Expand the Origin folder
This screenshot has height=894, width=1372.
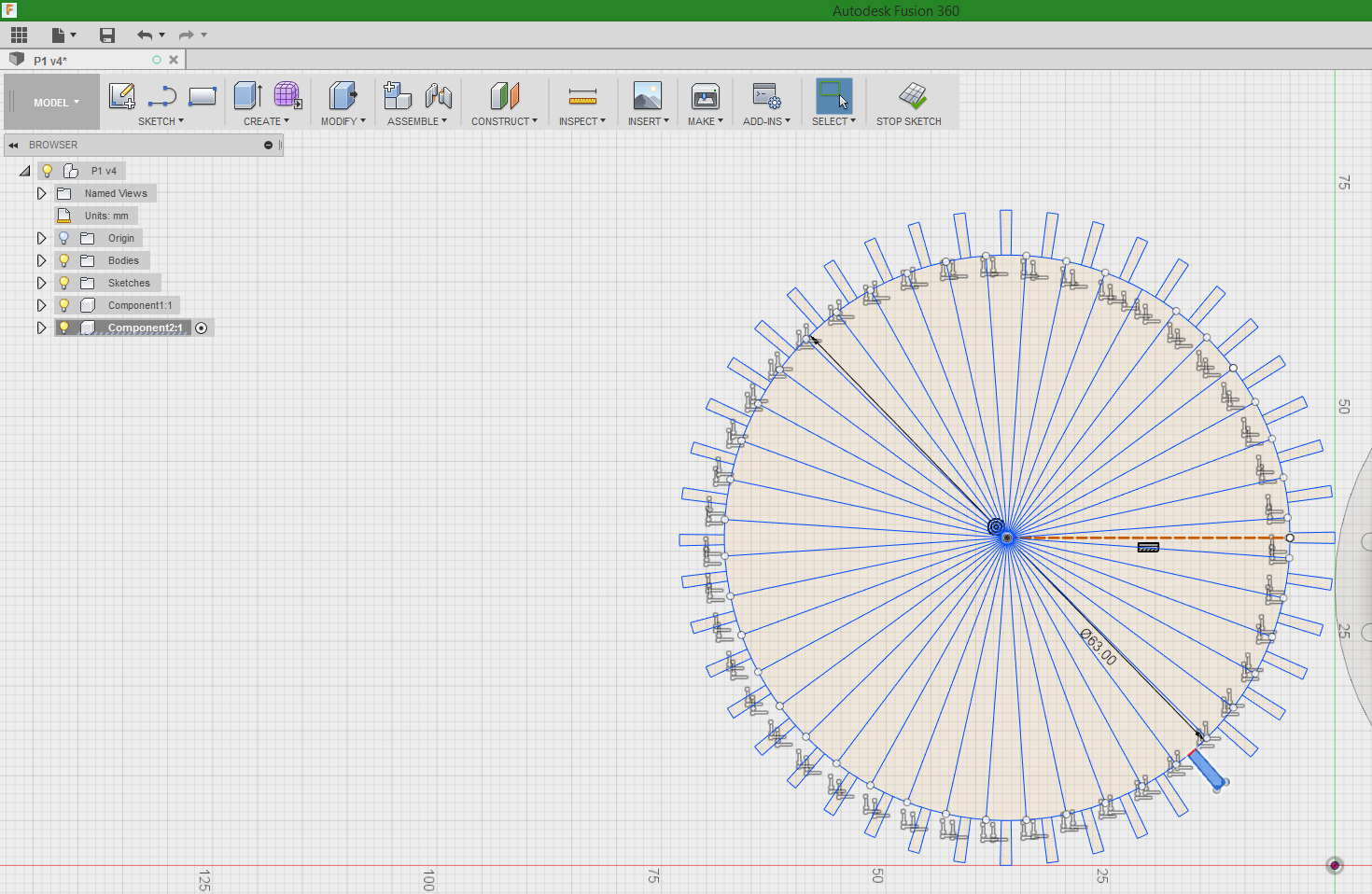click(x=41, y=238)
